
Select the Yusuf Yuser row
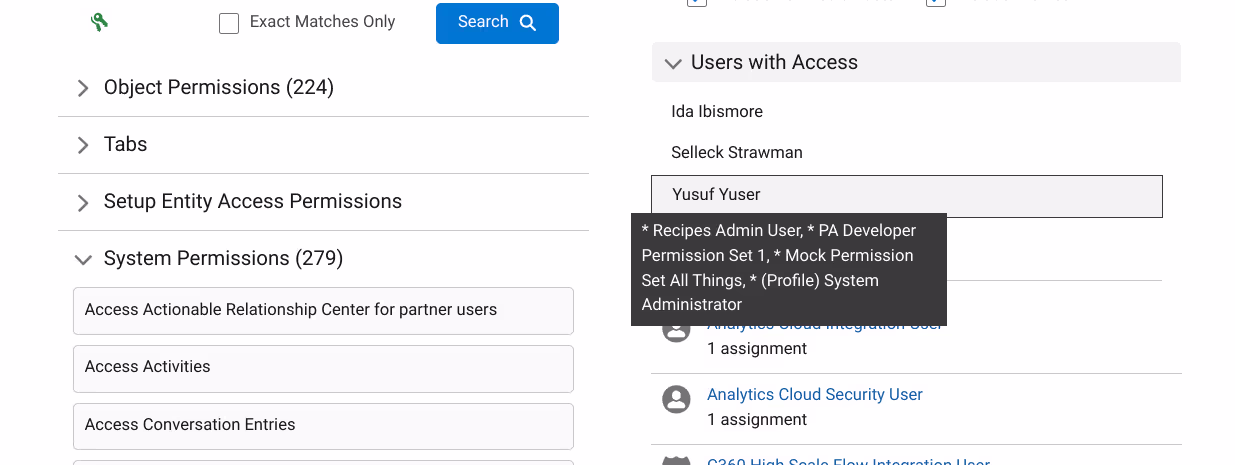click(x=907, y=196)
